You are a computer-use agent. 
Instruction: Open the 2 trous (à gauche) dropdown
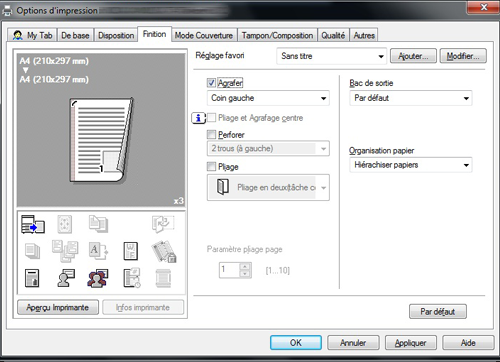(x=268, y=148)
